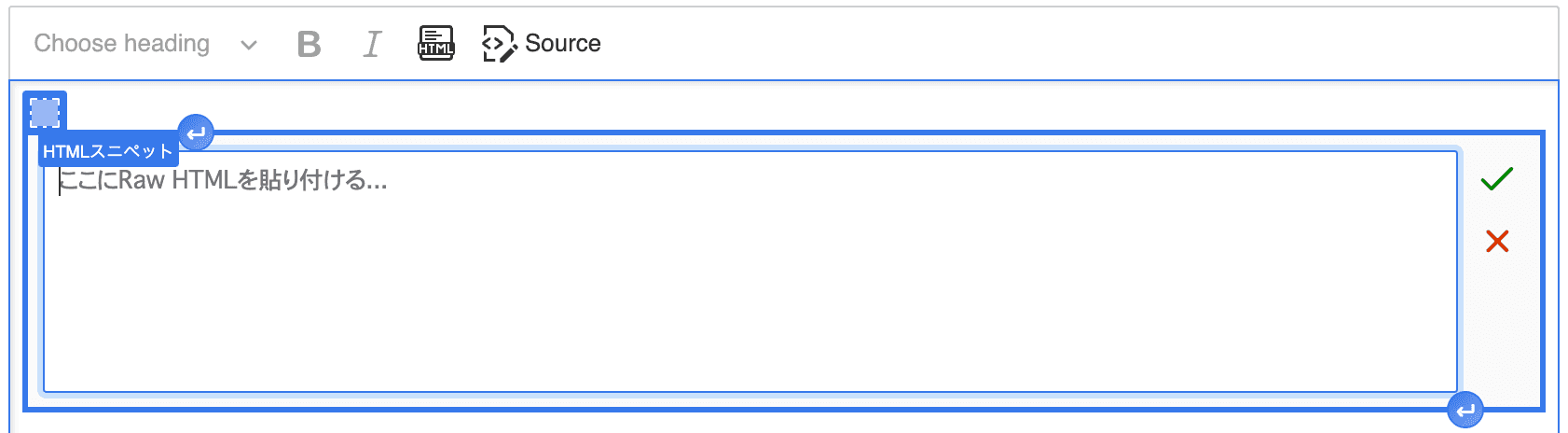1568x433 pixels.
Task: Click the Source editing icon
Action: point(499,44)
